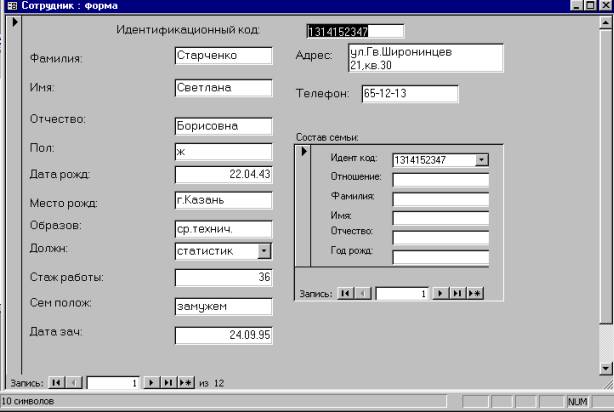Go to first record in family subform
The height and width of the screenshot is (412, 614).
pos(345,293)
